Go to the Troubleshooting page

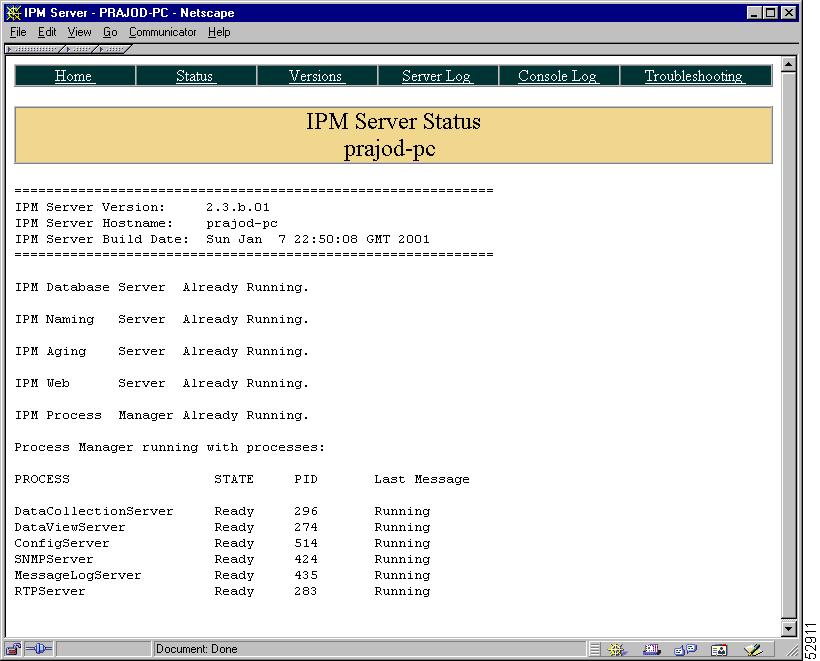[x=696, y=75]
